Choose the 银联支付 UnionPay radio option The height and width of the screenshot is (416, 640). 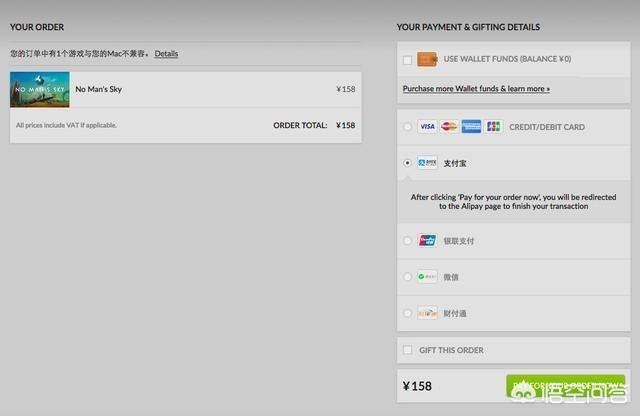[x=407, y=240]
